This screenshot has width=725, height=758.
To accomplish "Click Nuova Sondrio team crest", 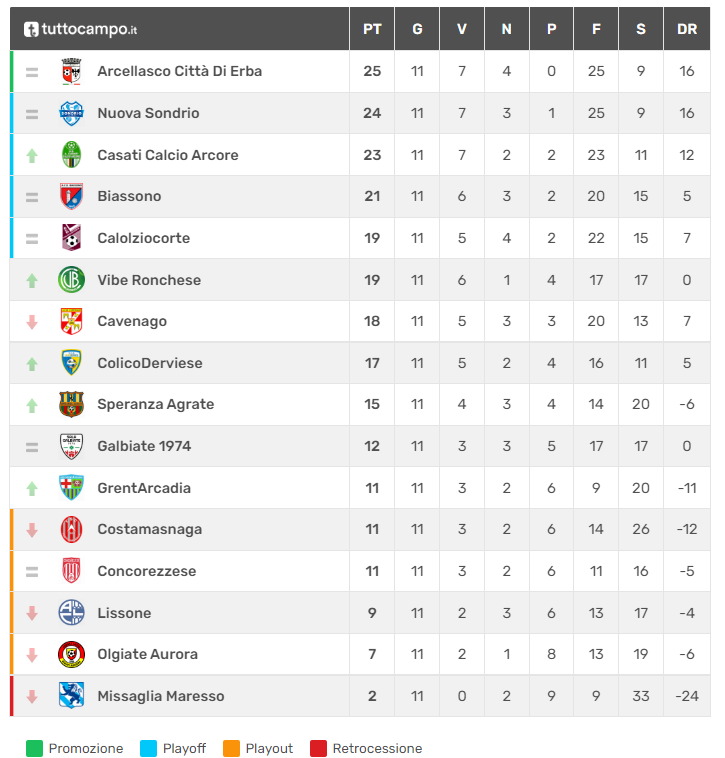I will click(71, 113).
